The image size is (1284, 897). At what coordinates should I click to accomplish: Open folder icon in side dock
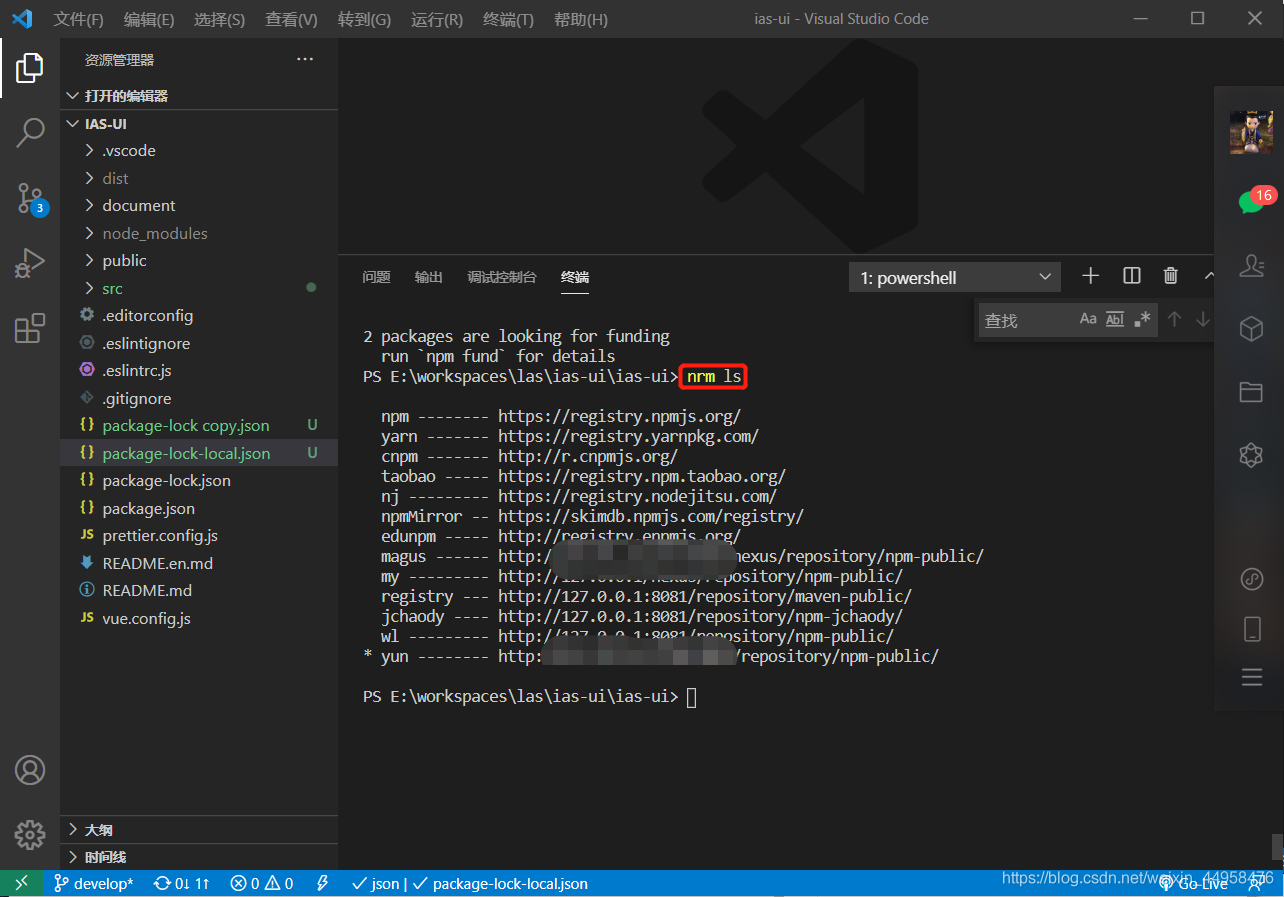click(1251, 391)
